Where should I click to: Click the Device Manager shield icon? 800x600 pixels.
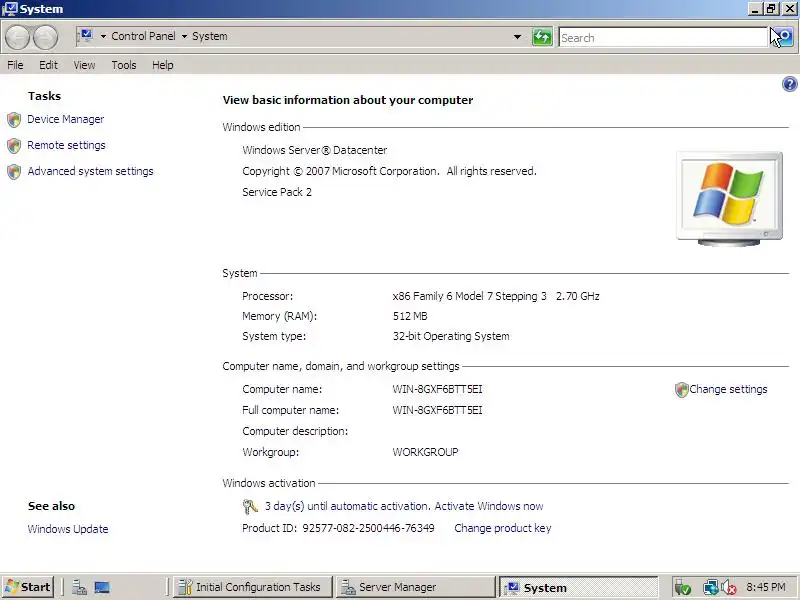coord(14,120)
